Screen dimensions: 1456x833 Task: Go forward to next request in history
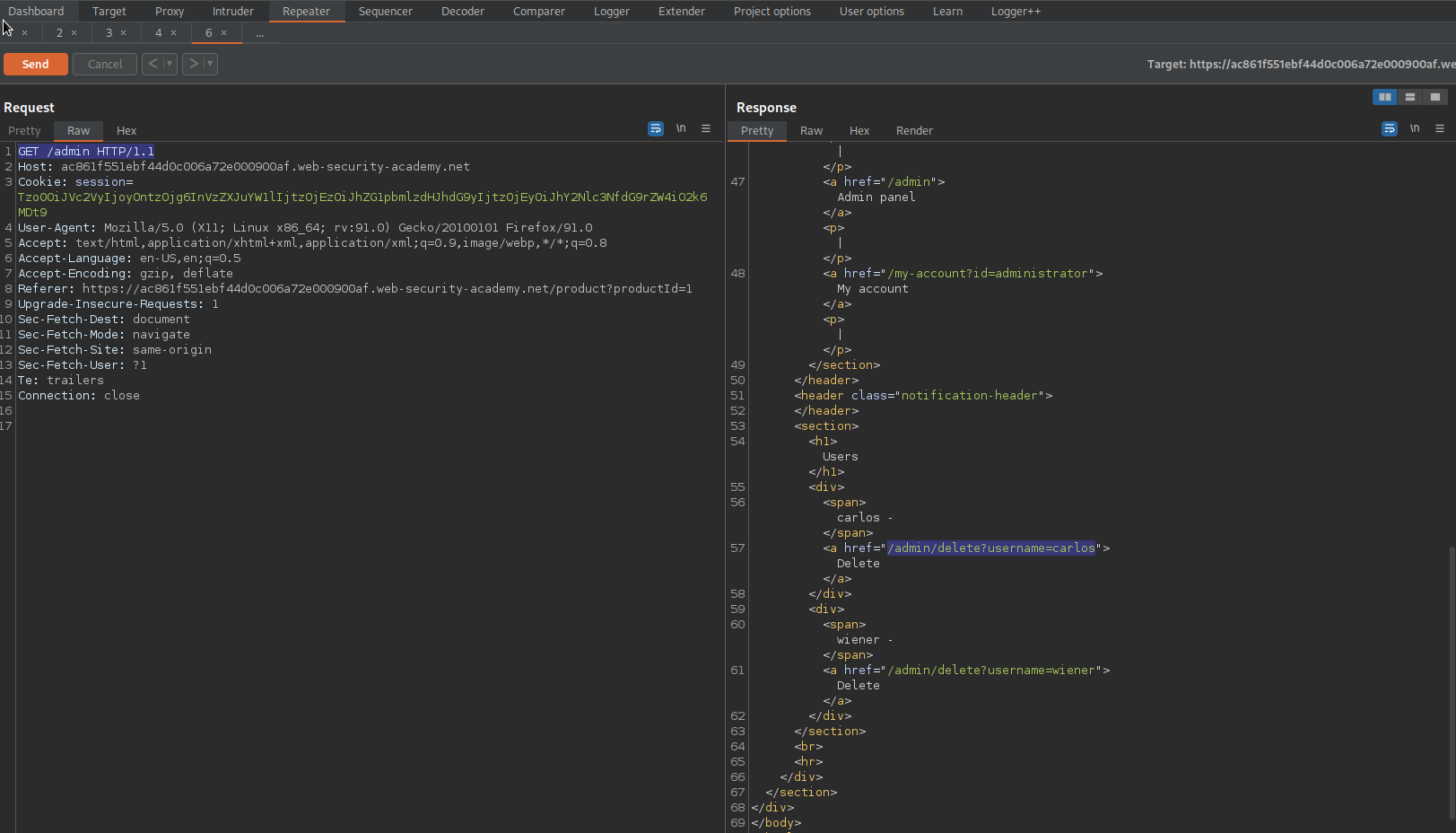(x=193, y=64)
